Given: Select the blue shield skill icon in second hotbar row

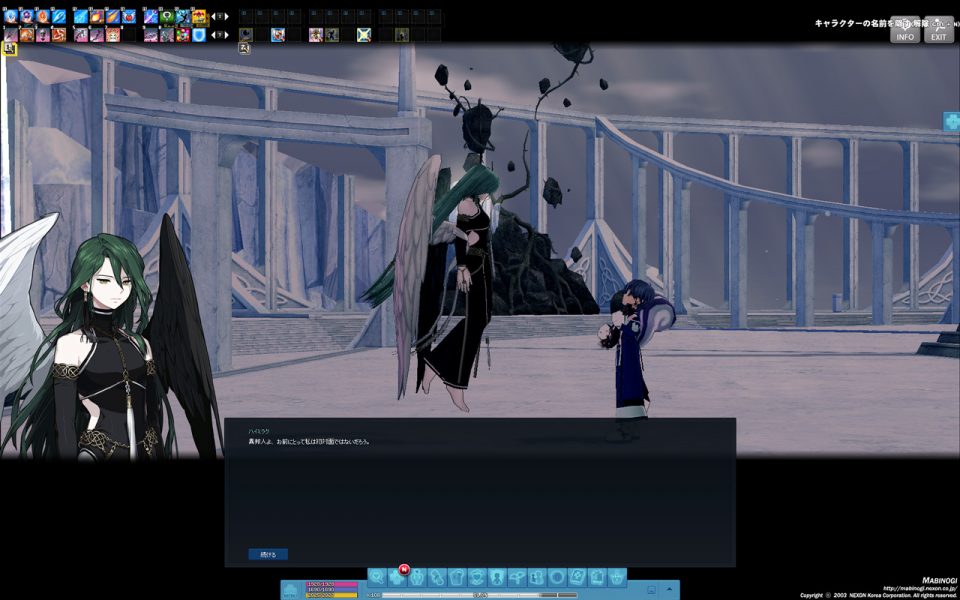Looking at the screenshot, I should pyautogui.click(x=199, y=35).
